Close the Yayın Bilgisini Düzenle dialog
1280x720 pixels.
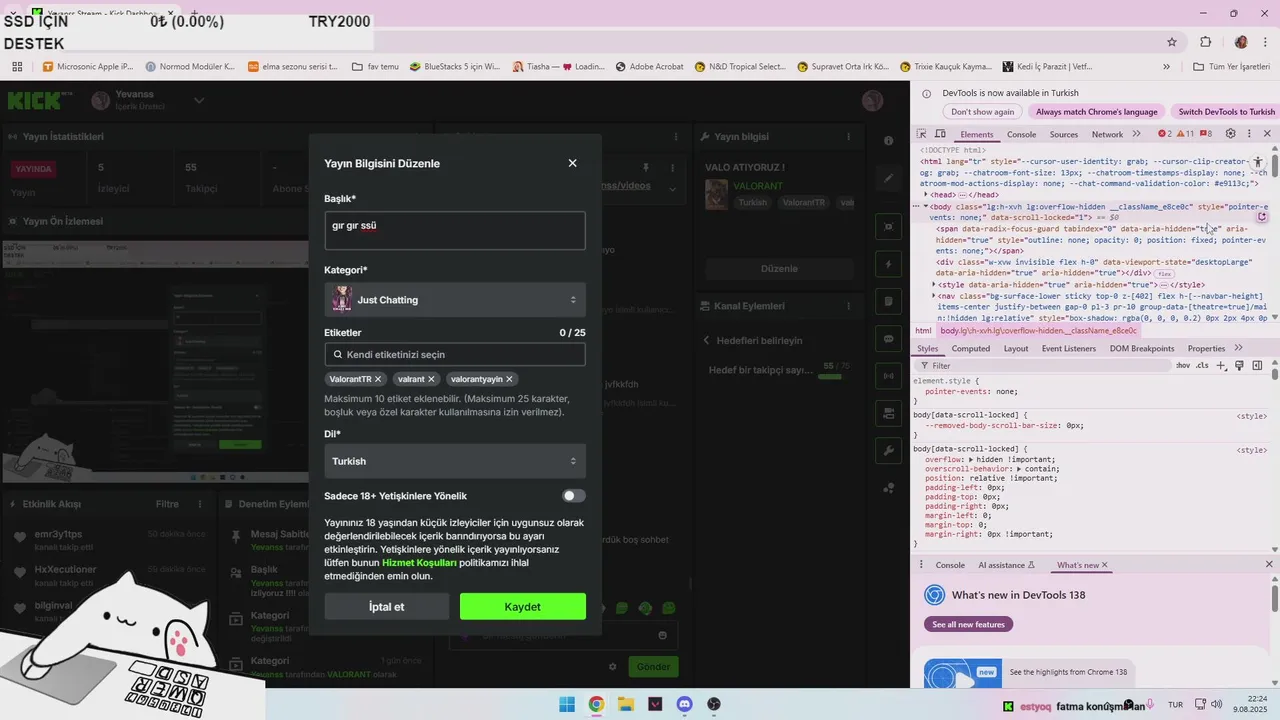tap(572, 163)
